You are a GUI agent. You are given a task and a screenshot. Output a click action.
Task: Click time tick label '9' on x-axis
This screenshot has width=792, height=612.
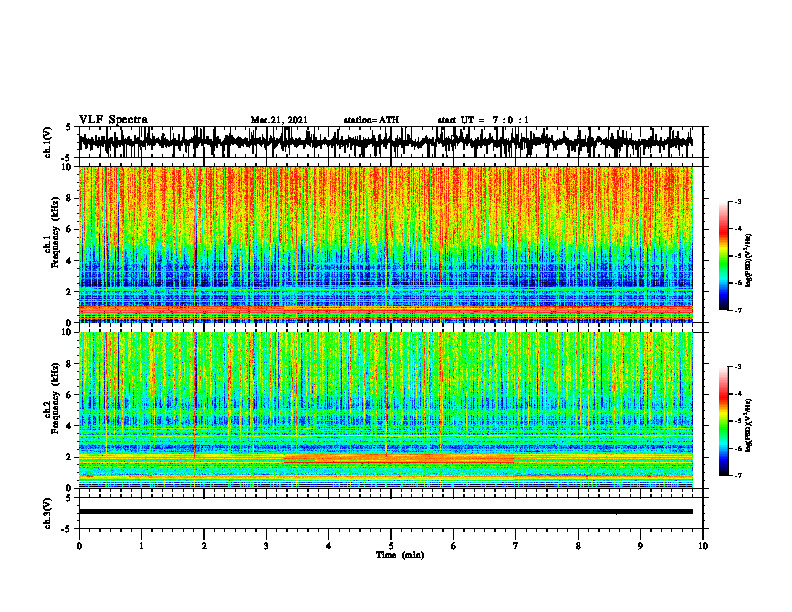click(640, 546)
